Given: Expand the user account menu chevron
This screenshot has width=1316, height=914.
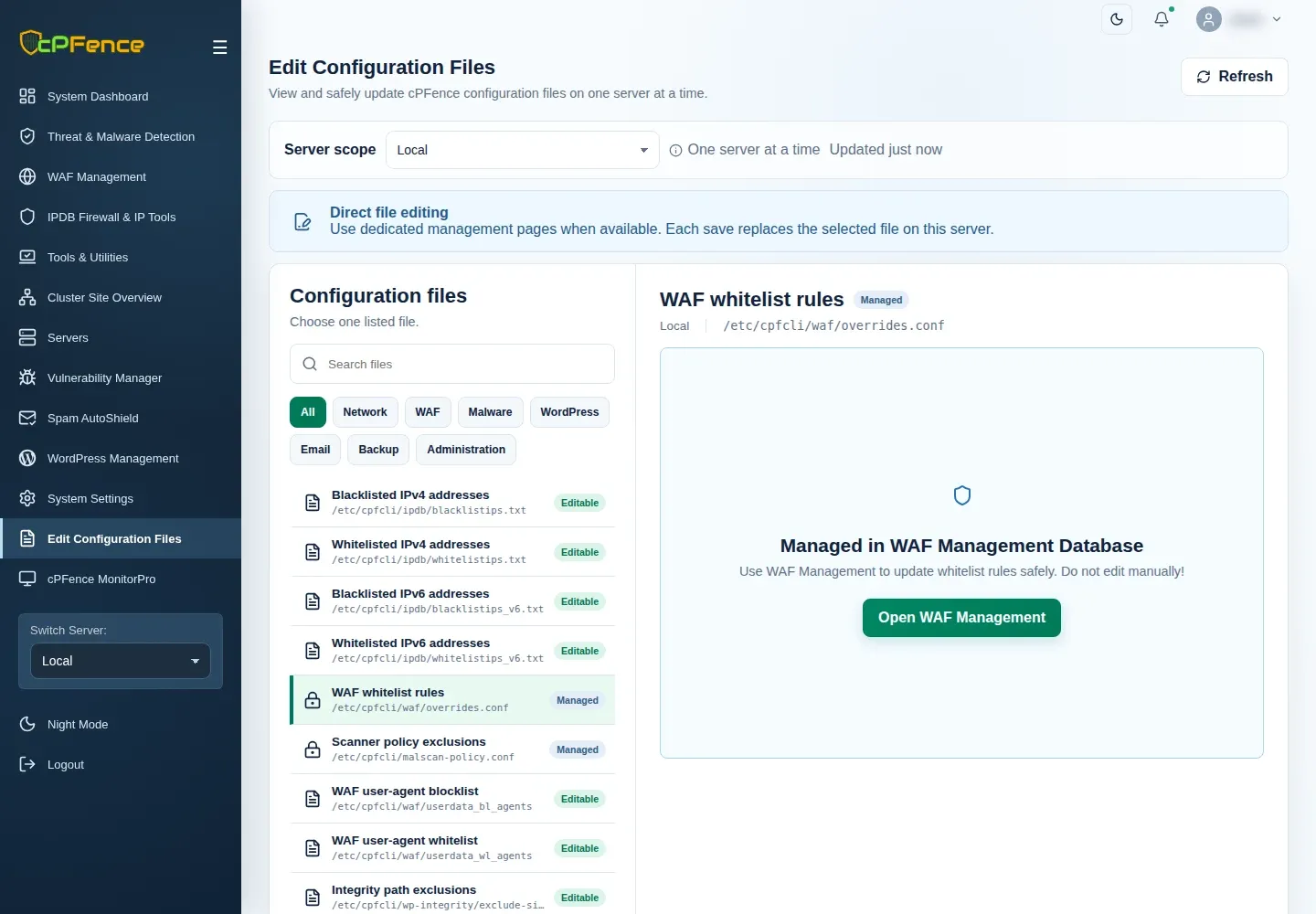Looking at the screenshot, I should [1277, 19].
